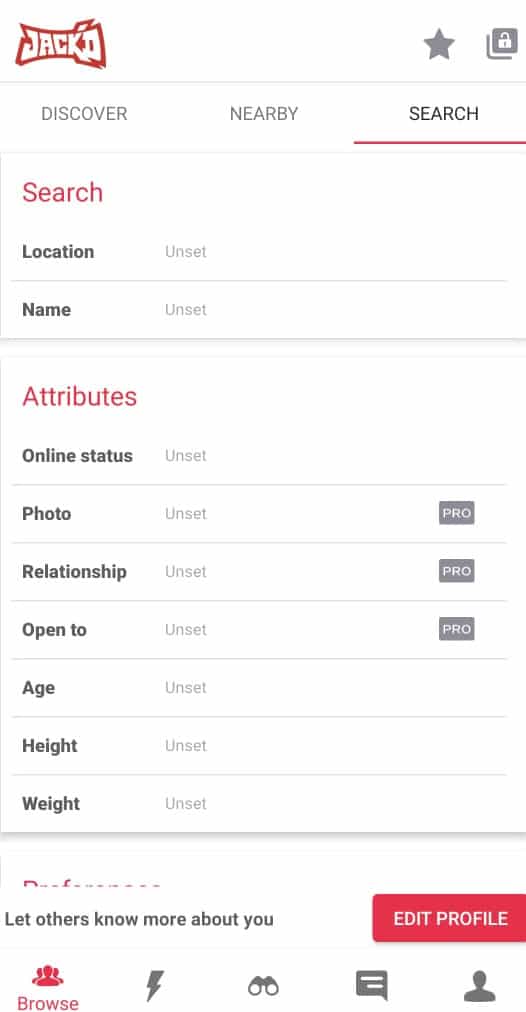526x1012 pixels.
Task: Set the Location search field
Action: pyautogui.click(x=259, y=252)
